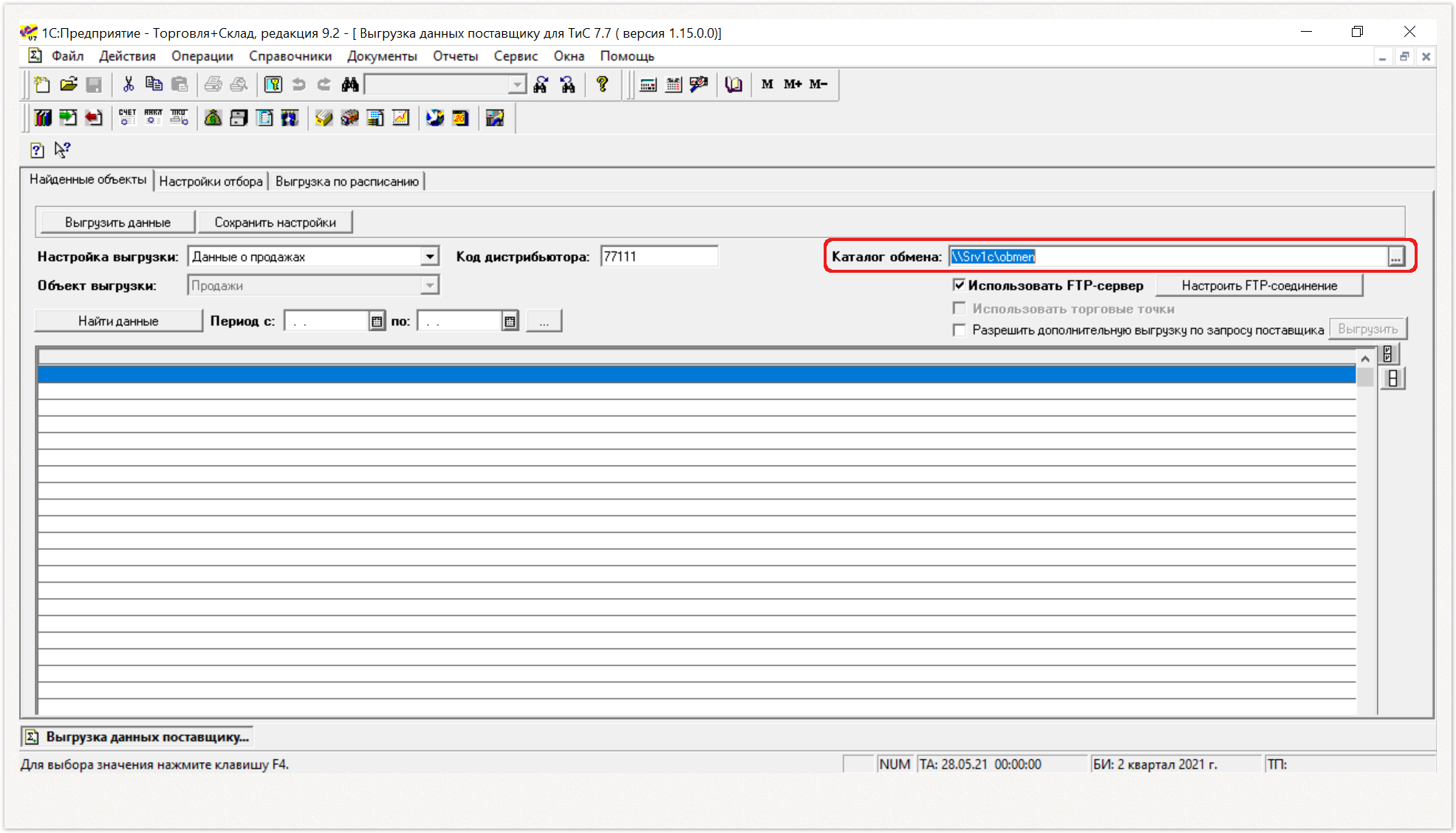The image size is (1456, 833).
Task: Click the Cut scissors icon
Action: [129, 85]
